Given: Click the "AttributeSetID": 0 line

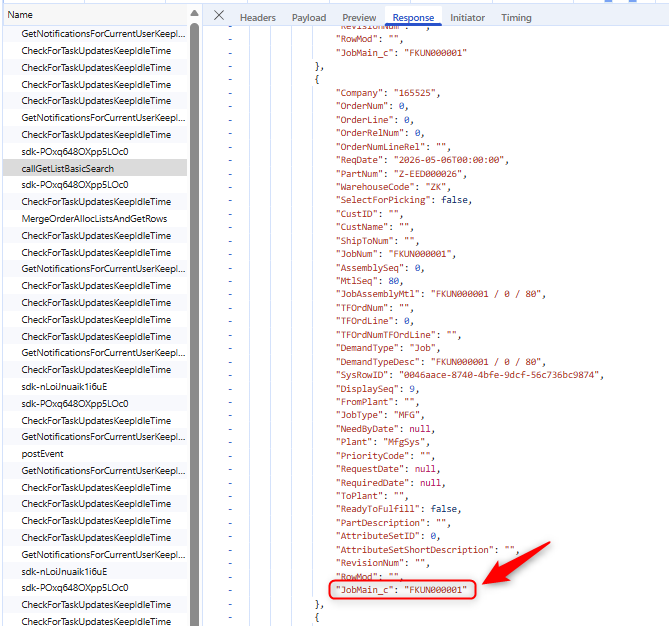Looking at the screenshot, I should tap(388, 536).
